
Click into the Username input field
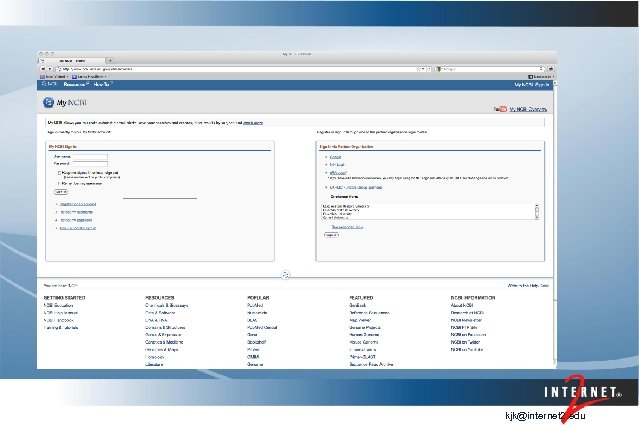pyautogui.click(x=90, y=156)
